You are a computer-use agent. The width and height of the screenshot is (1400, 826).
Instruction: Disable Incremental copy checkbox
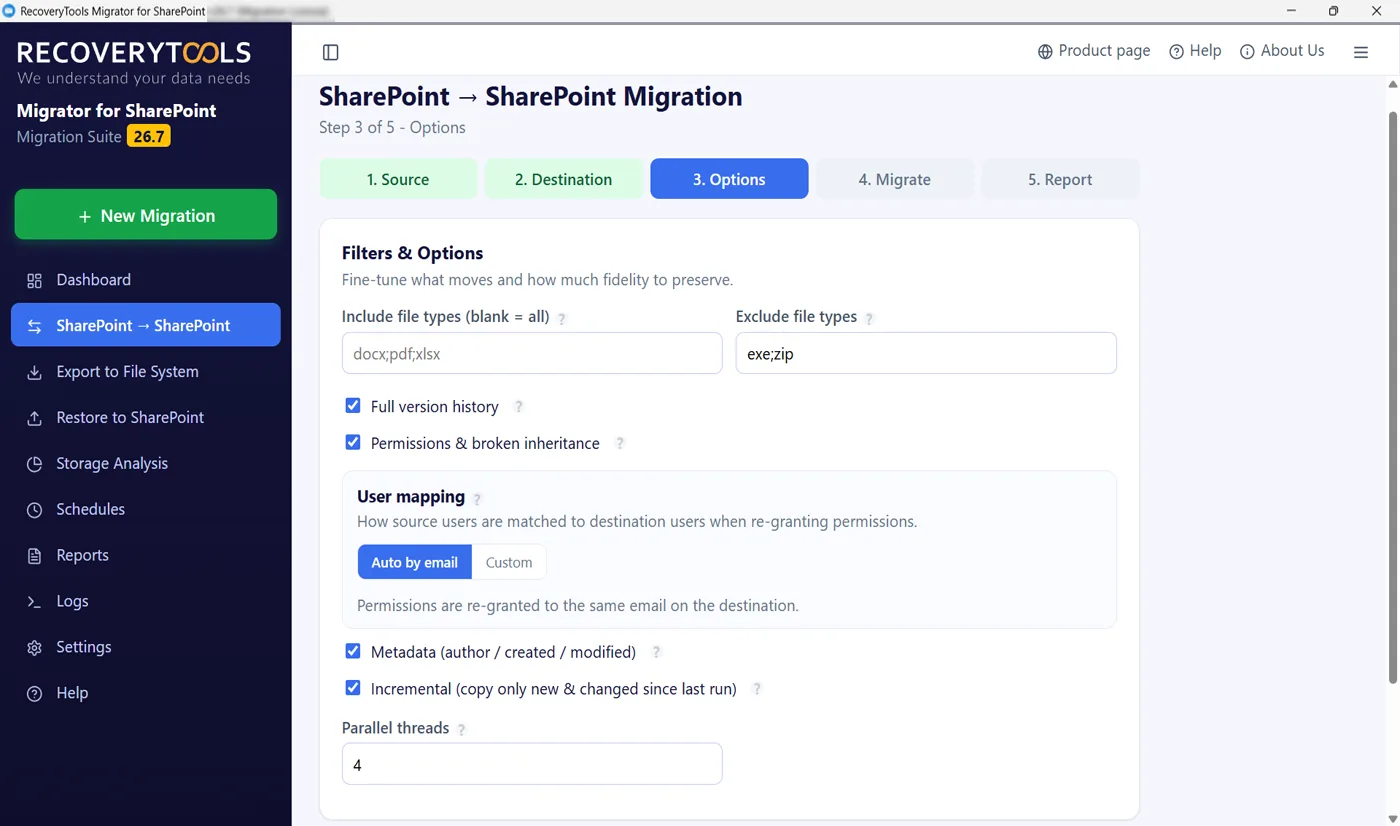353,688
